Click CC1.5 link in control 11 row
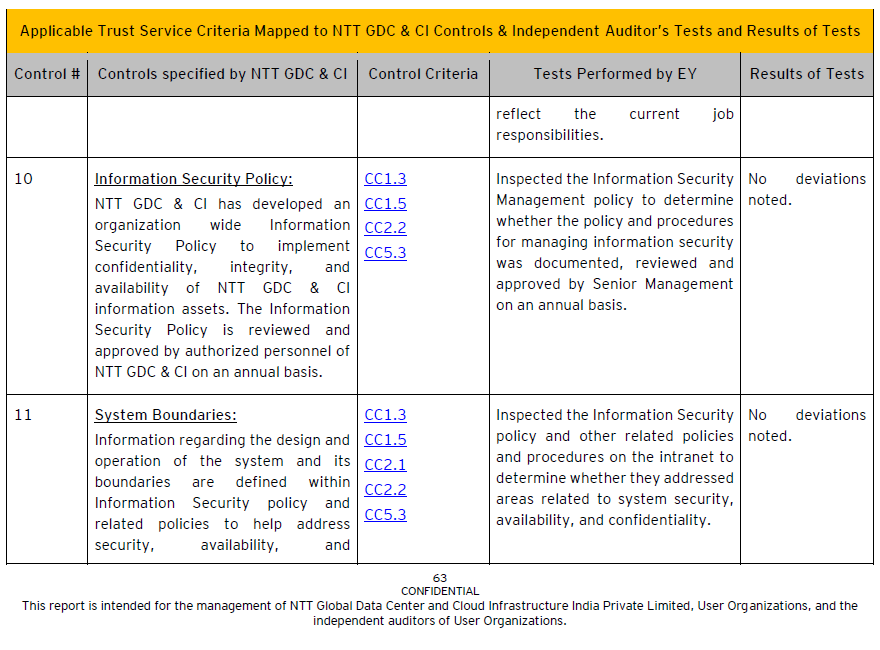This screenshot has width=880, height=650. (385, 440)
